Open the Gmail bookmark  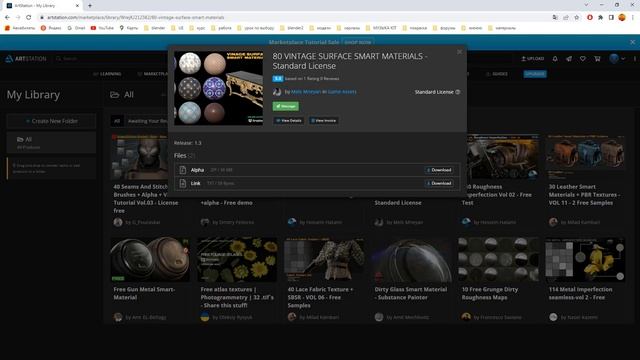76,28
